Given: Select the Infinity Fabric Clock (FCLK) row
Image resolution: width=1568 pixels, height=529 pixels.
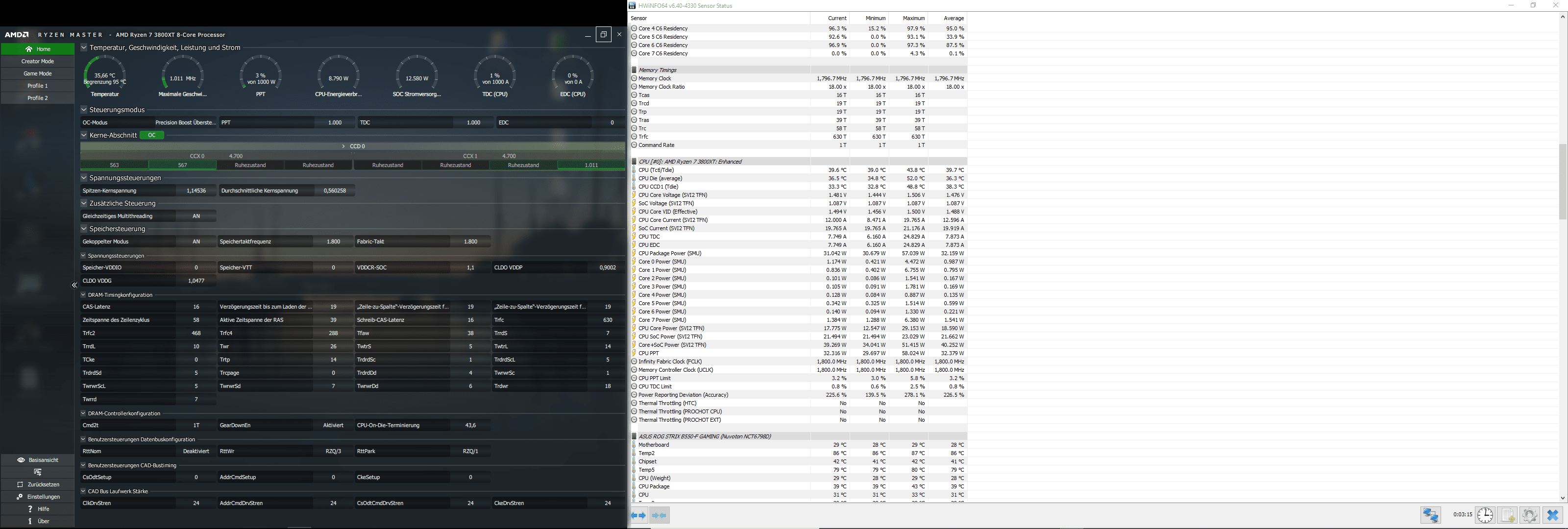Looking at the screenshot, I should coord(799,361).
